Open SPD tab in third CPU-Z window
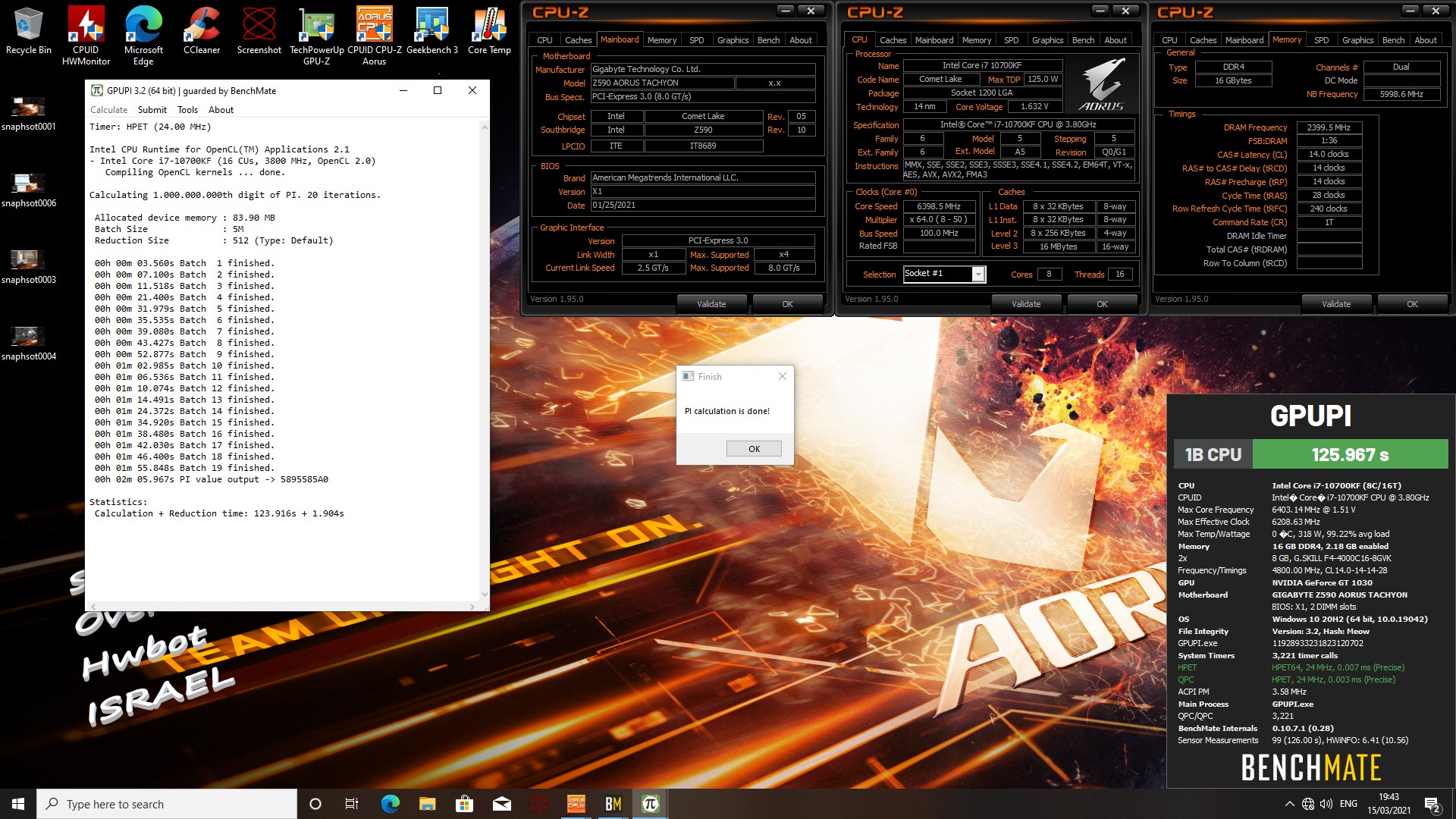Viewport: 1456px width, 819px height. tap(1321, 40)
